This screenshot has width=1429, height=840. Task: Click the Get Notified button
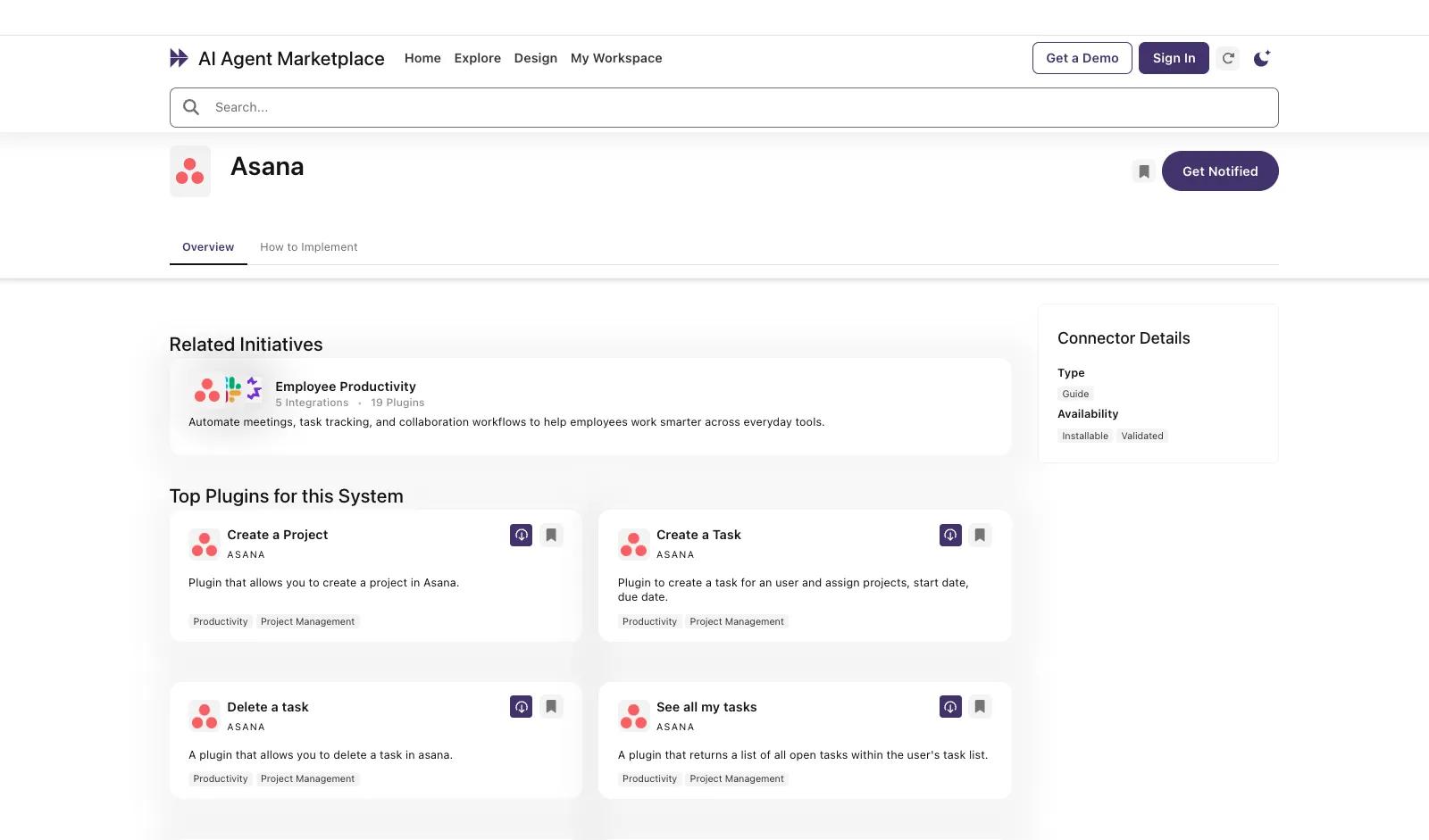[1220, 171]
